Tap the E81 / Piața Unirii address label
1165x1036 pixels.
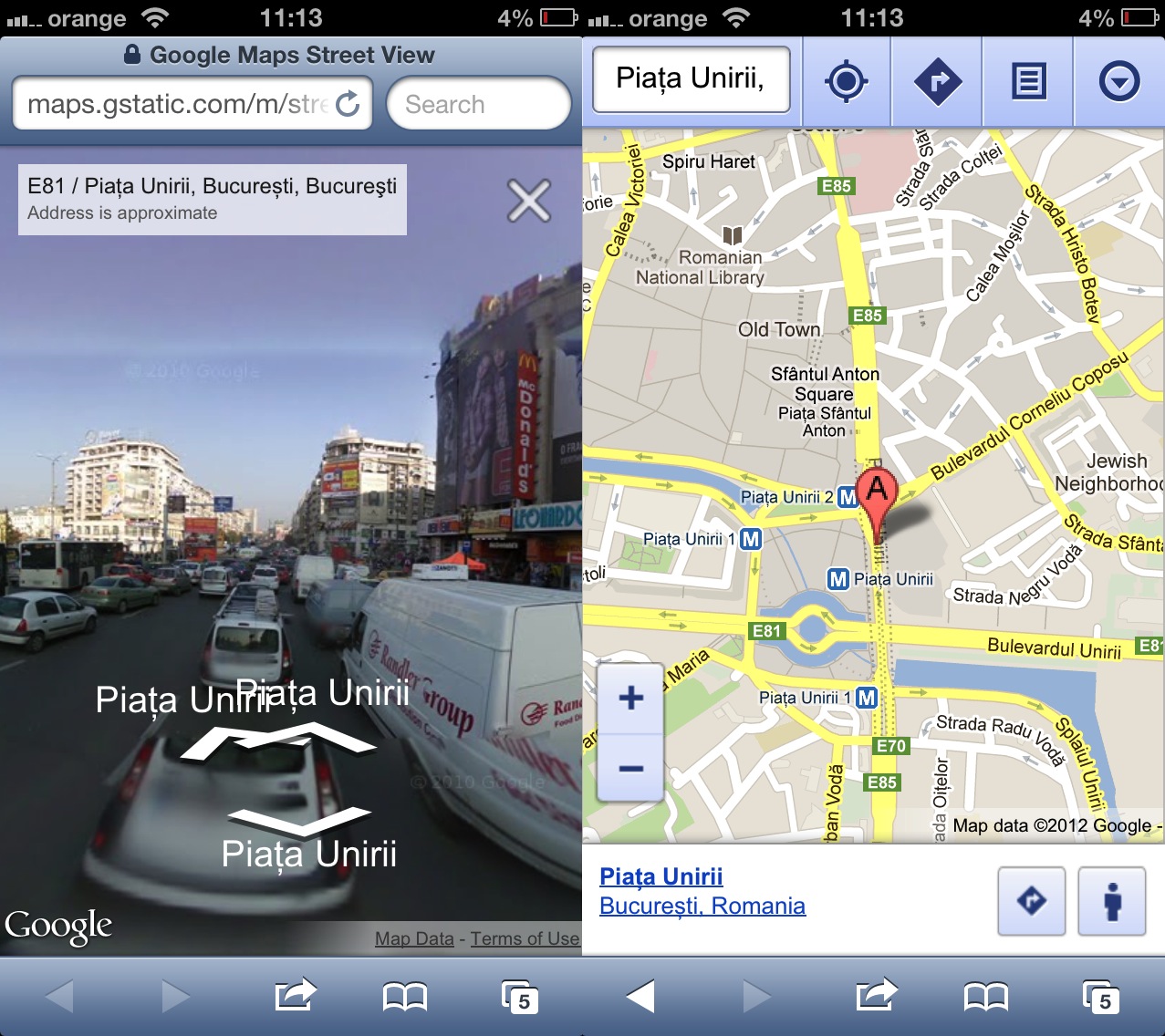213,199
